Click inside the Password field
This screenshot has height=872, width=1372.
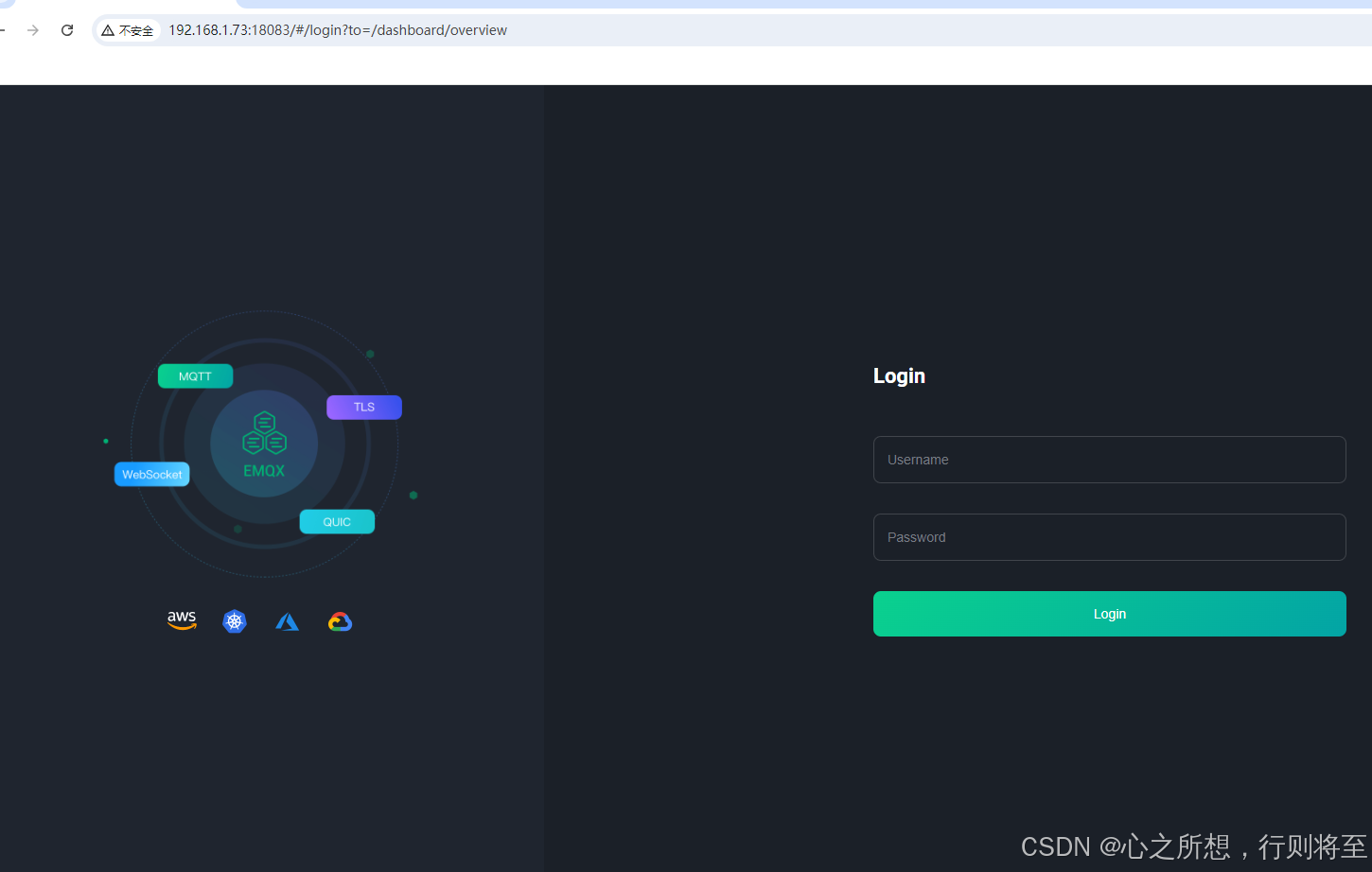[x=1109, y=537]
